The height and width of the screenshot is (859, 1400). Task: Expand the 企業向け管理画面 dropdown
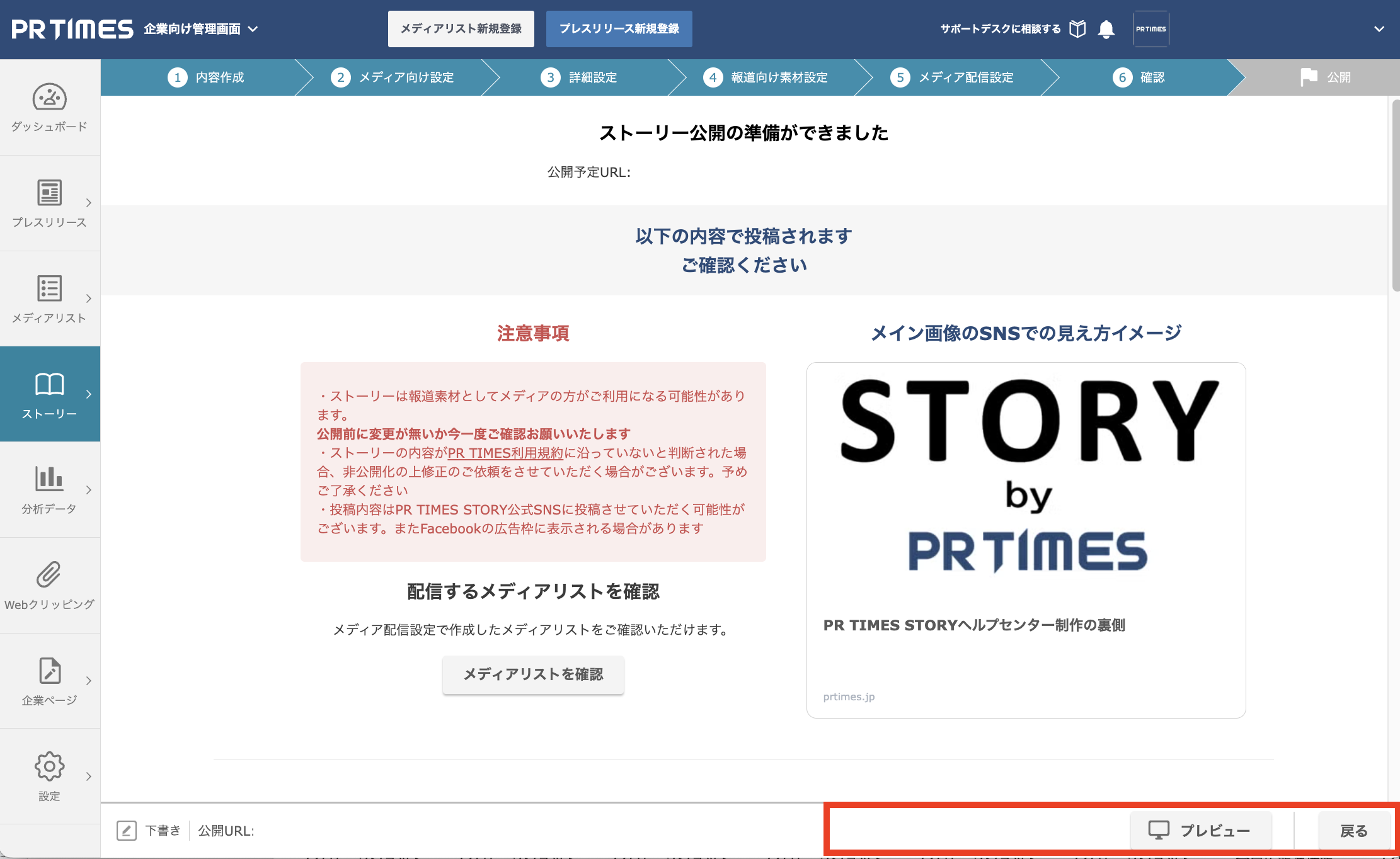(253, 29)
